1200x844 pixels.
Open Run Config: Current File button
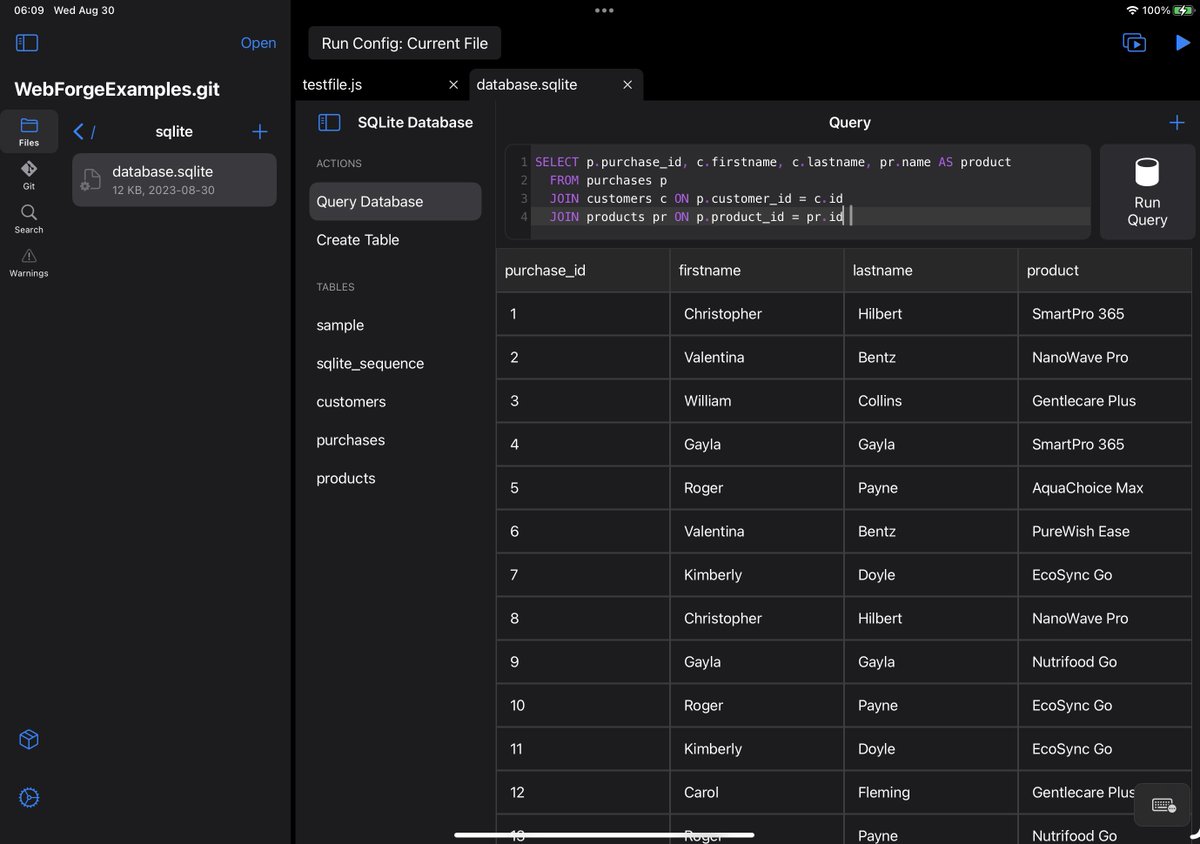[x=405, y=43]
